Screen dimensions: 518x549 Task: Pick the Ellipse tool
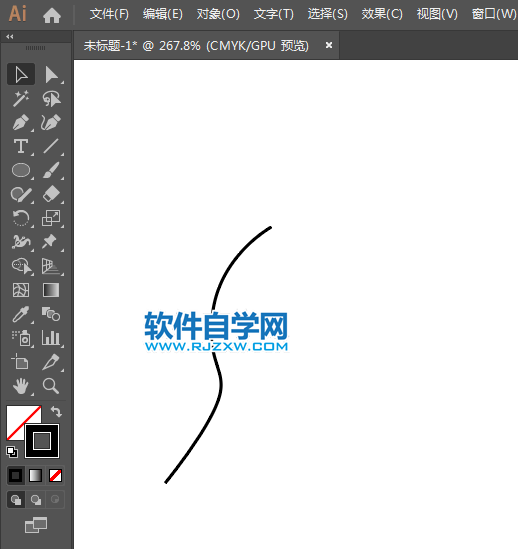pyautogui.click(x=21, y=171)
